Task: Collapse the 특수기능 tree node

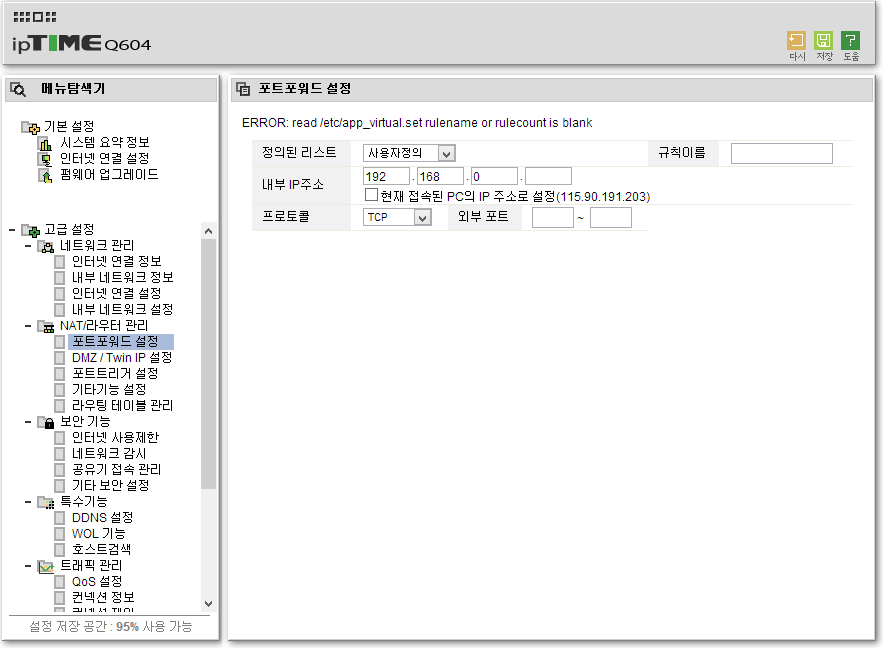Action: (28, 502)
